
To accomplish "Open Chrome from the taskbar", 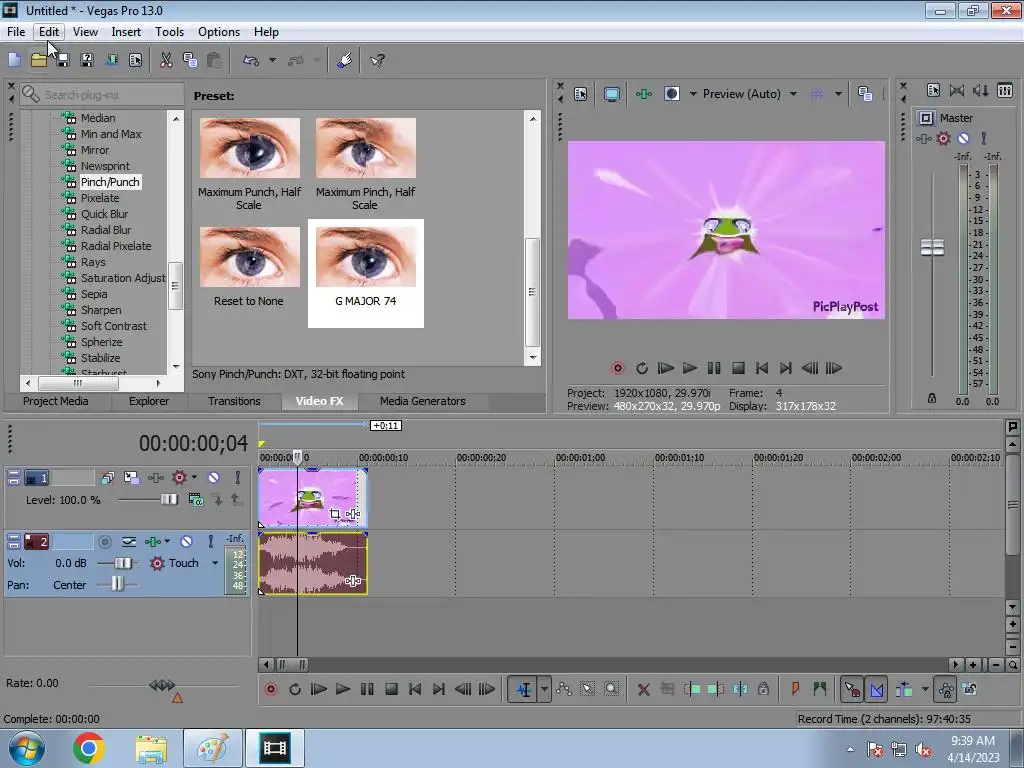I will [89, 748].
